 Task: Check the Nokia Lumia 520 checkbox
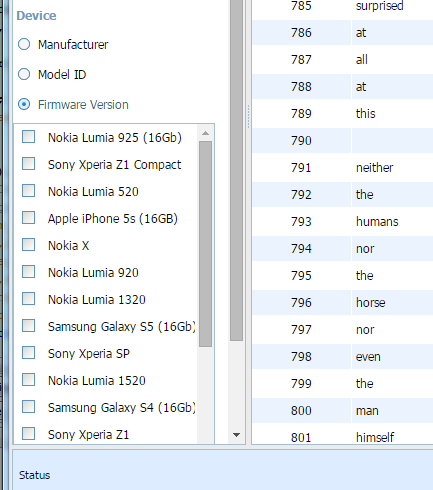click(28, 191)
